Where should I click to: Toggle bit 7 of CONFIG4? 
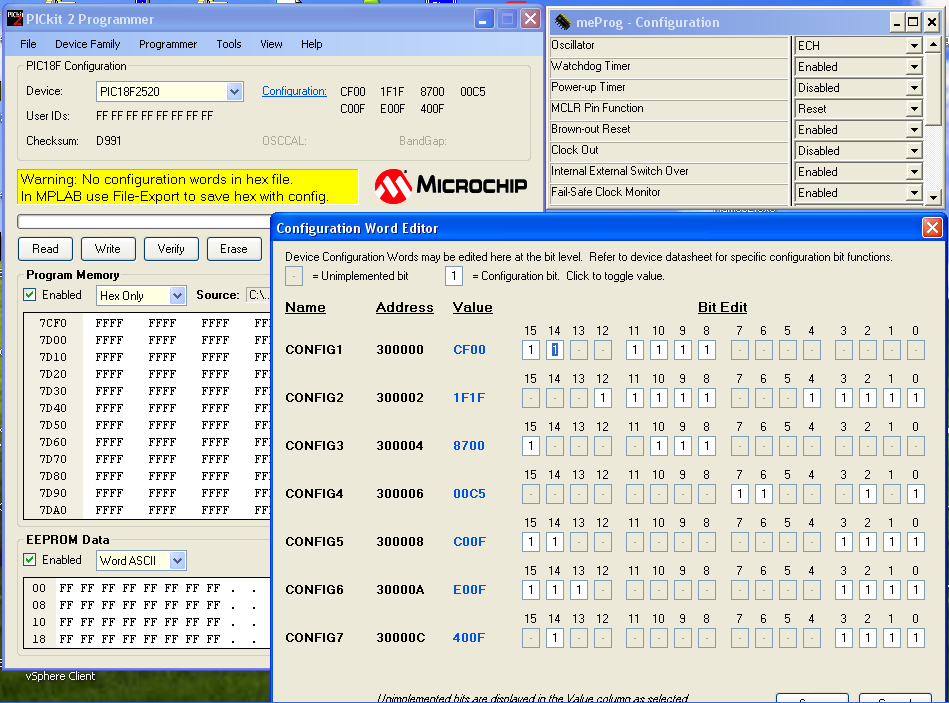click(x=740, y=493)
